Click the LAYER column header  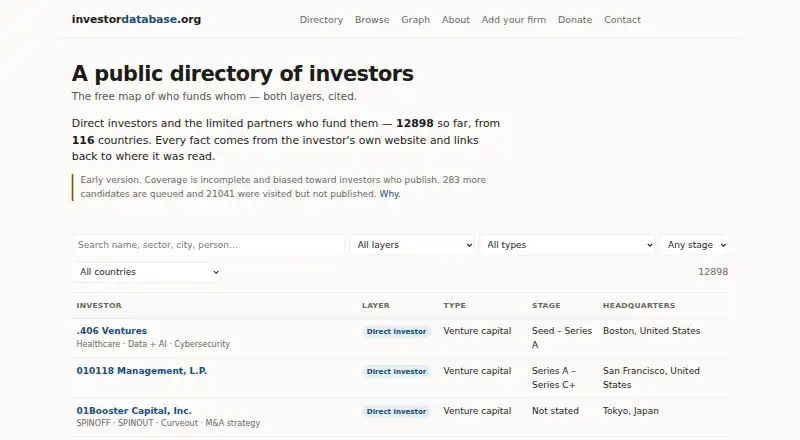[376, 305]
